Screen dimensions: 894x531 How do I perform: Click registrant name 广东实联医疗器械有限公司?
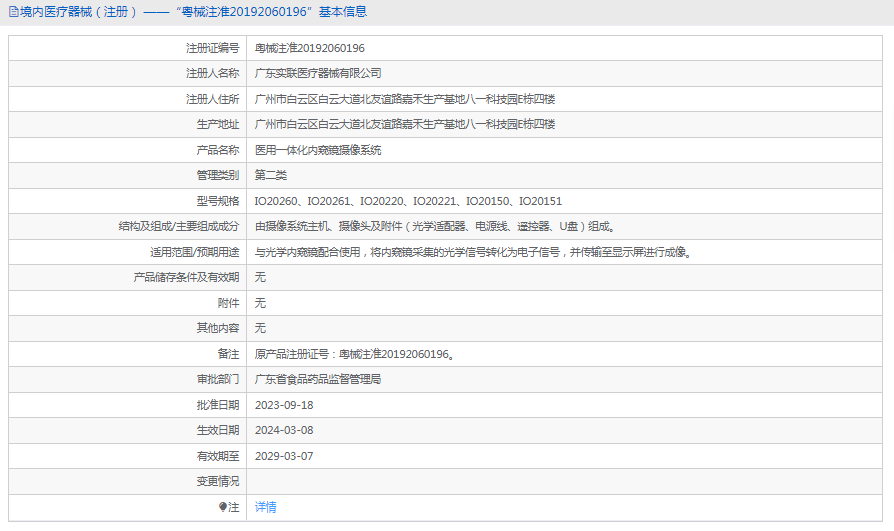click(318, 73)
